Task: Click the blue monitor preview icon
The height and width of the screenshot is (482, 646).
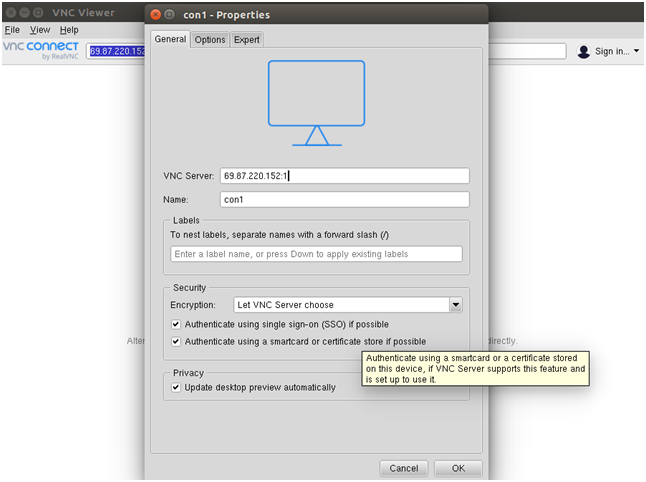Action: pyautogui.click(x=316, y=103)
